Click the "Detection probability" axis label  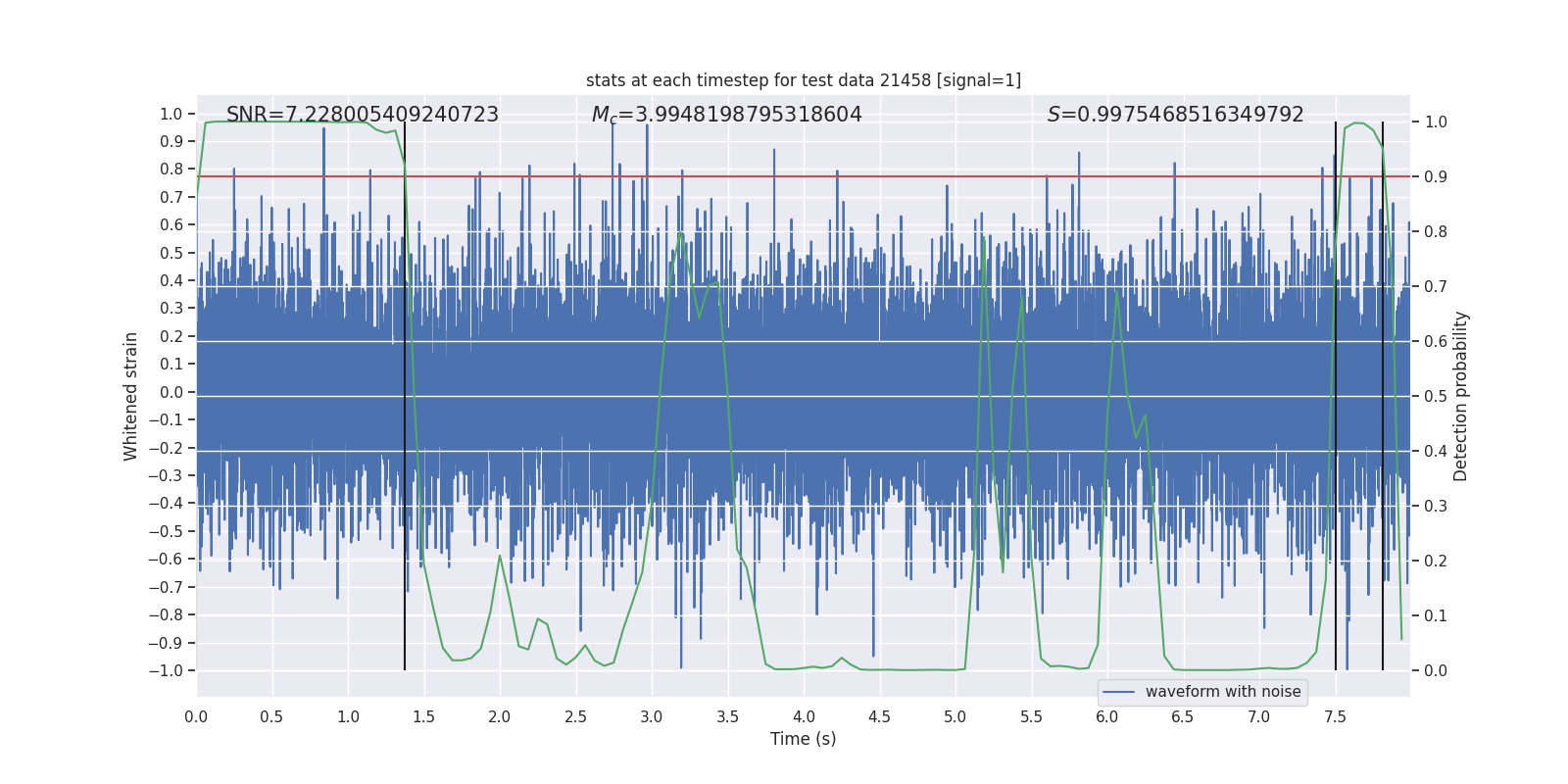[x=1461, y=396]
